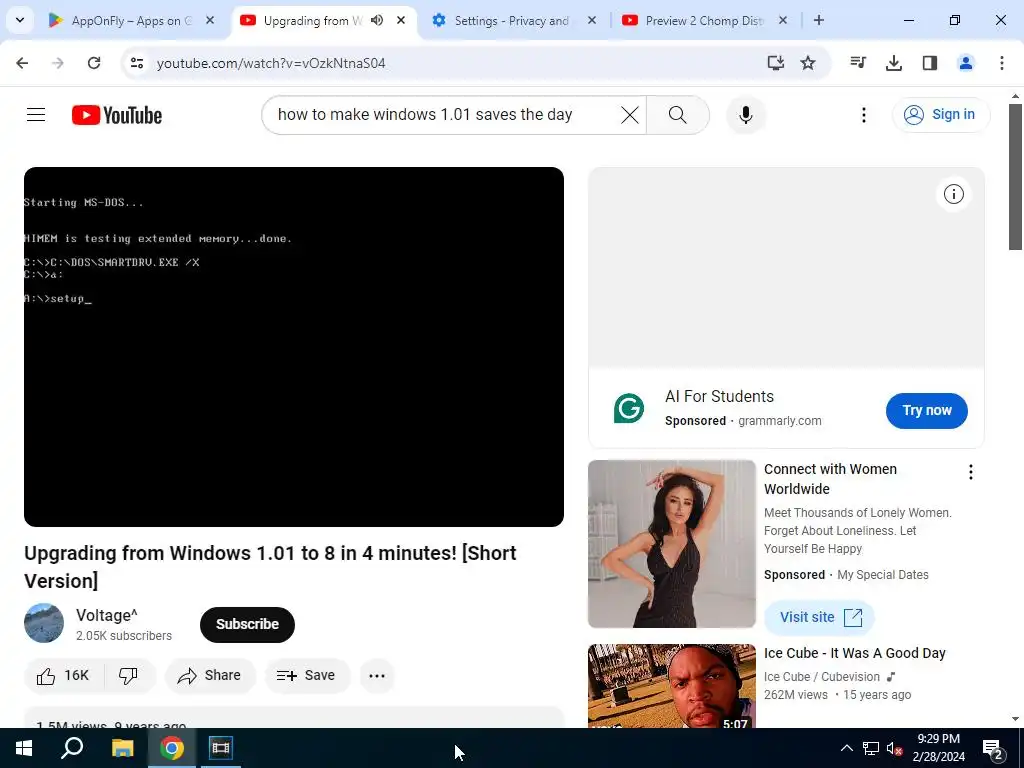
Task: Open the muted volume tray icon
Action: point(895,748)
